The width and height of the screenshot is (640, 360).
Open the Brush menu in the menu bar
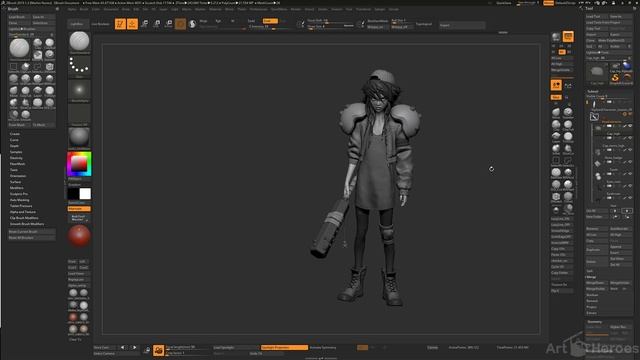(x=84, y=9)
